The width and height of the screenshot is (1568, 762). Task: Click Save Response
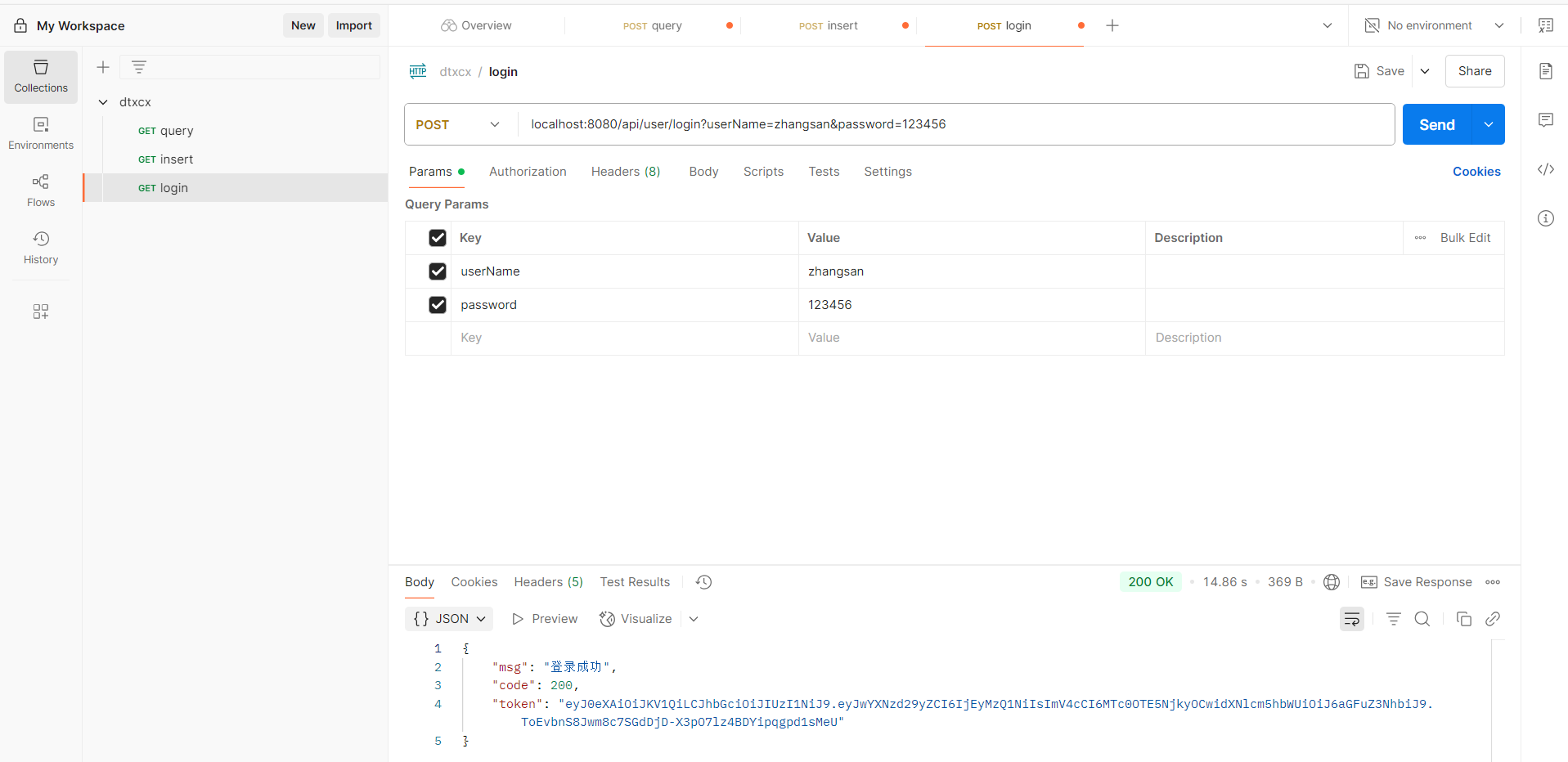1426,582
